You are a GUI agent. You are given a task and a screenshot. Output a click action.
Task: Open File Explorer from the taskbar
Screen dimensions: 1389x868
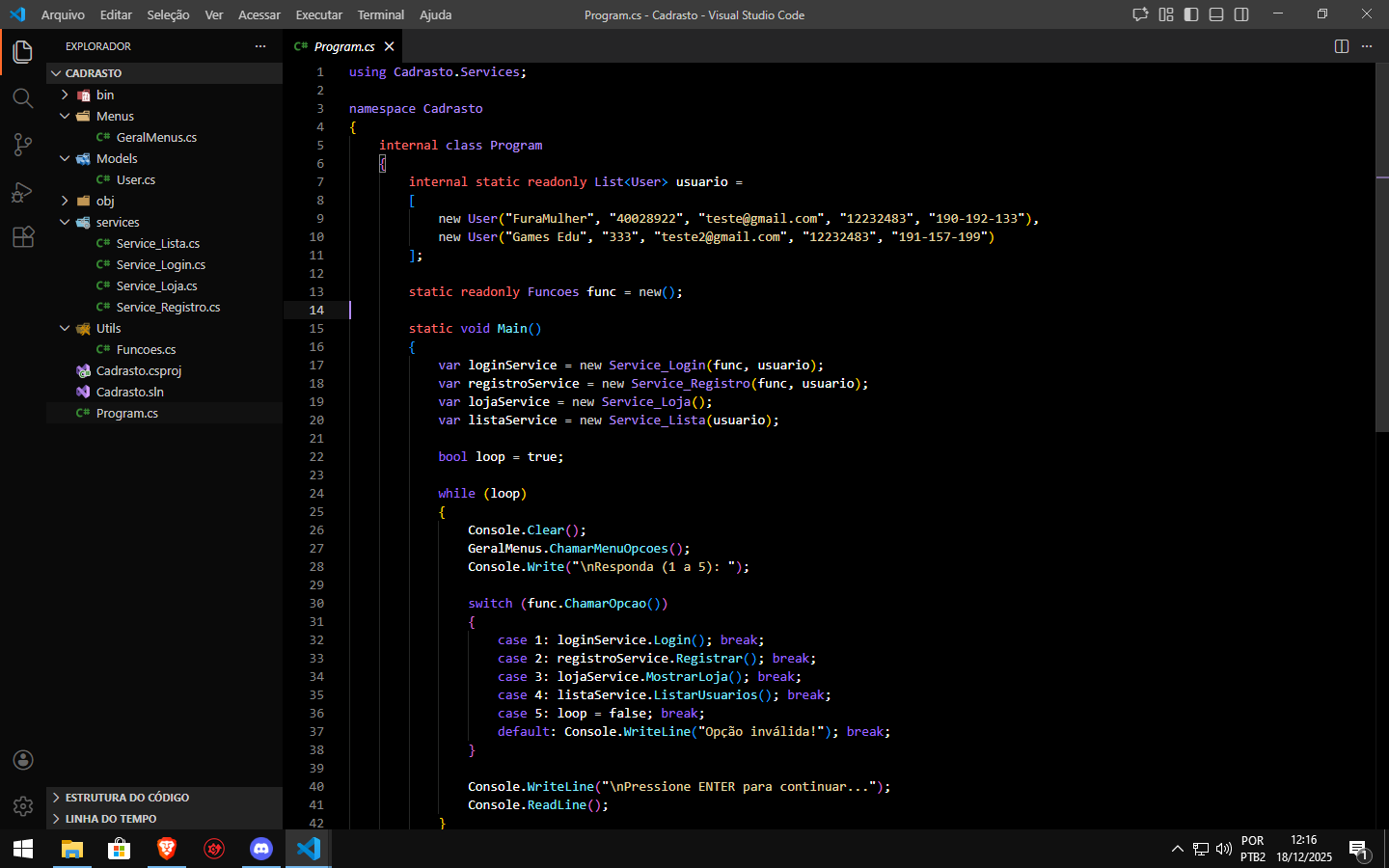72,849
